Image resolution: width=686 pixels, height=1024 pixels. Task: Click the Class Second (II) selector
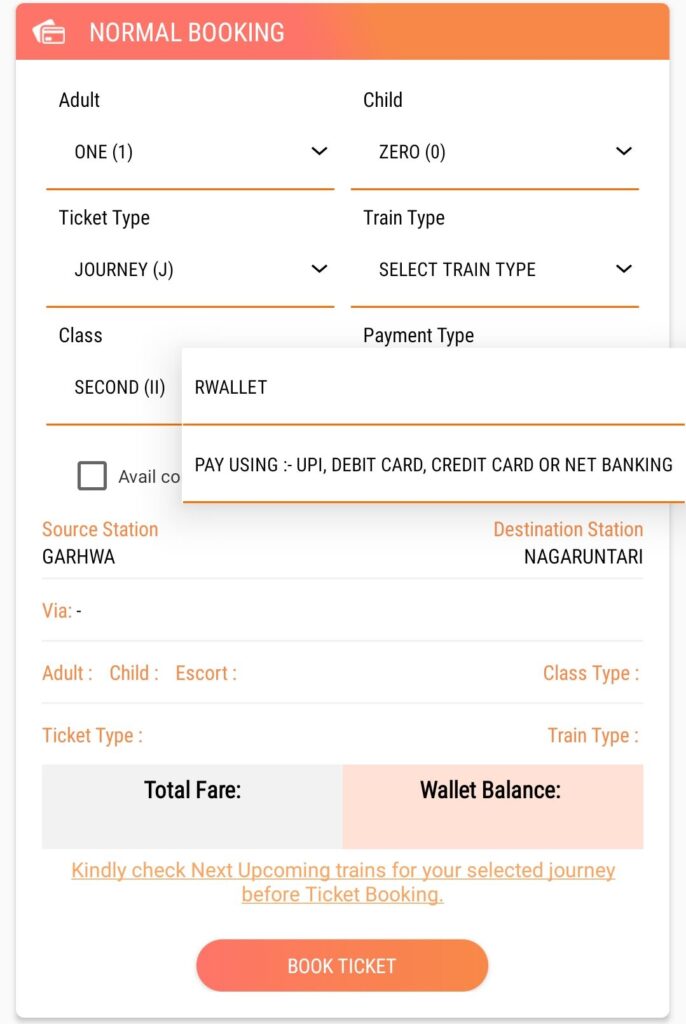click(x=119, y=387)
